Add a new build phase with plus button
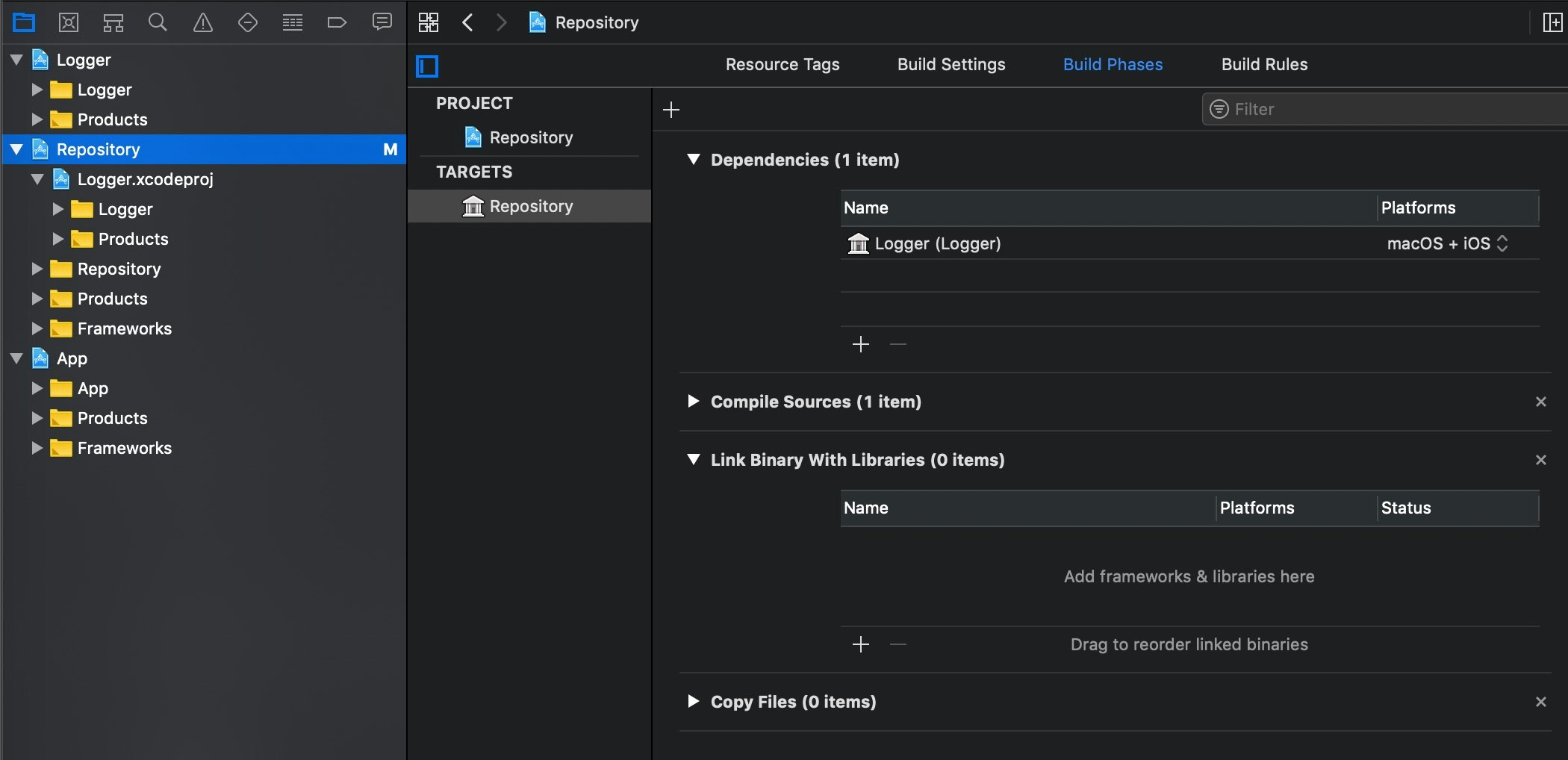 pyautogui.click(x=671, y=110)
